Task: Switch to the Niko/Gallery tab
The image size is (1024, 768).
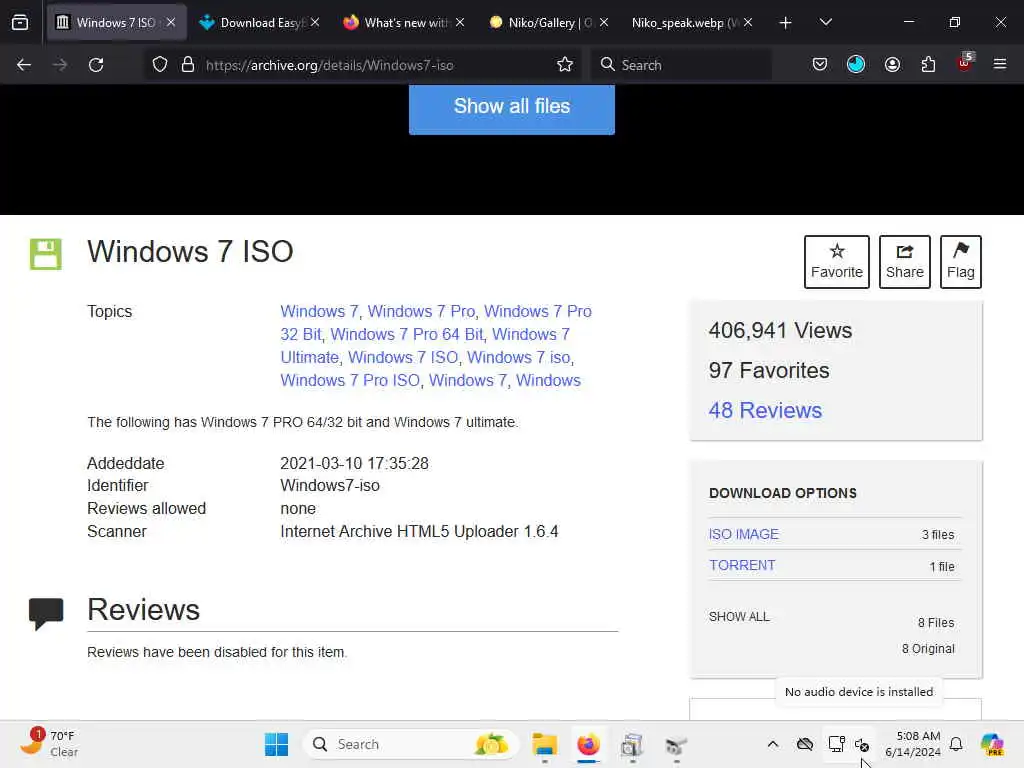Action: 549,23
